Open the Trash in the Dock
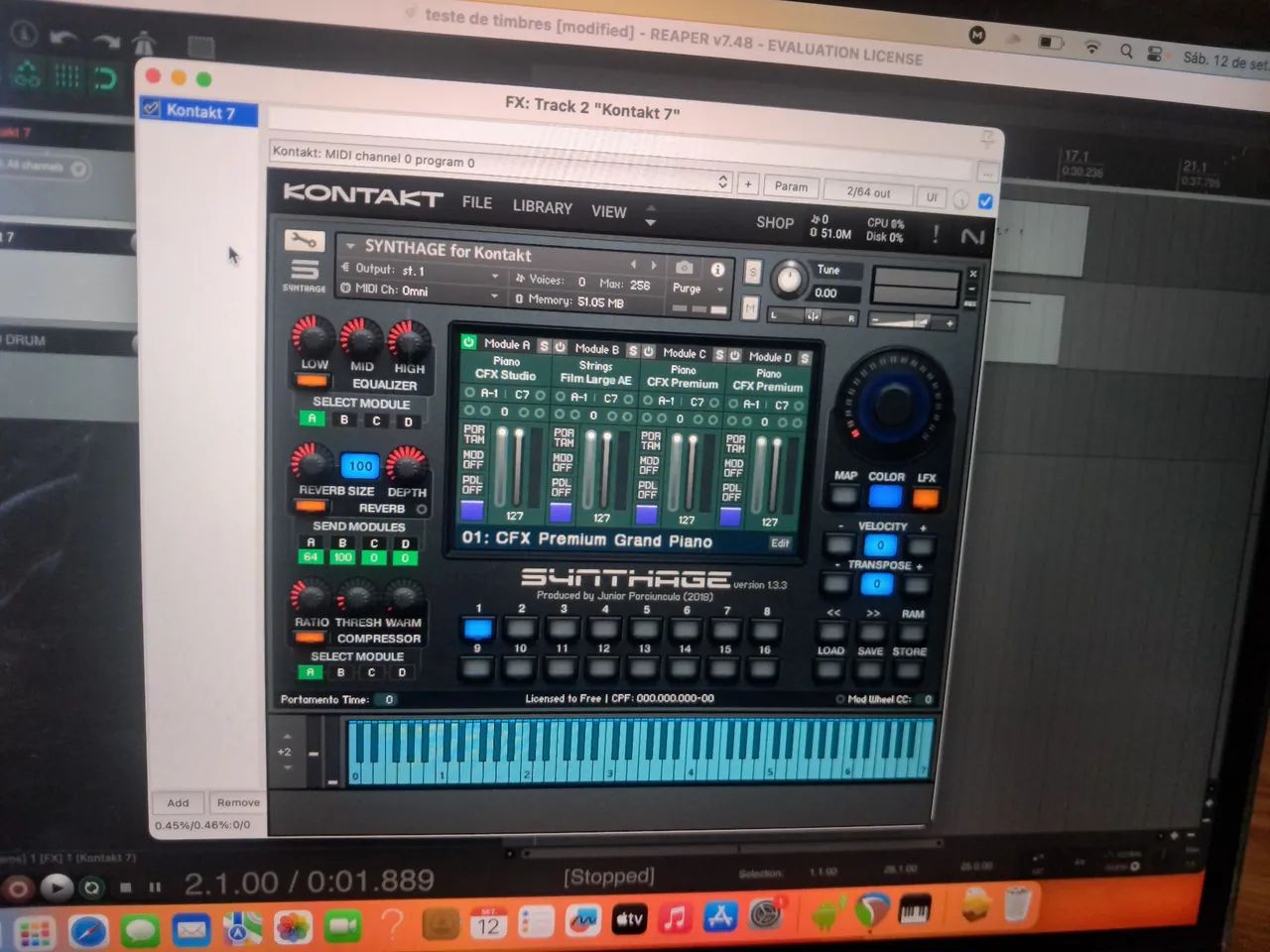 point(1018,903)
